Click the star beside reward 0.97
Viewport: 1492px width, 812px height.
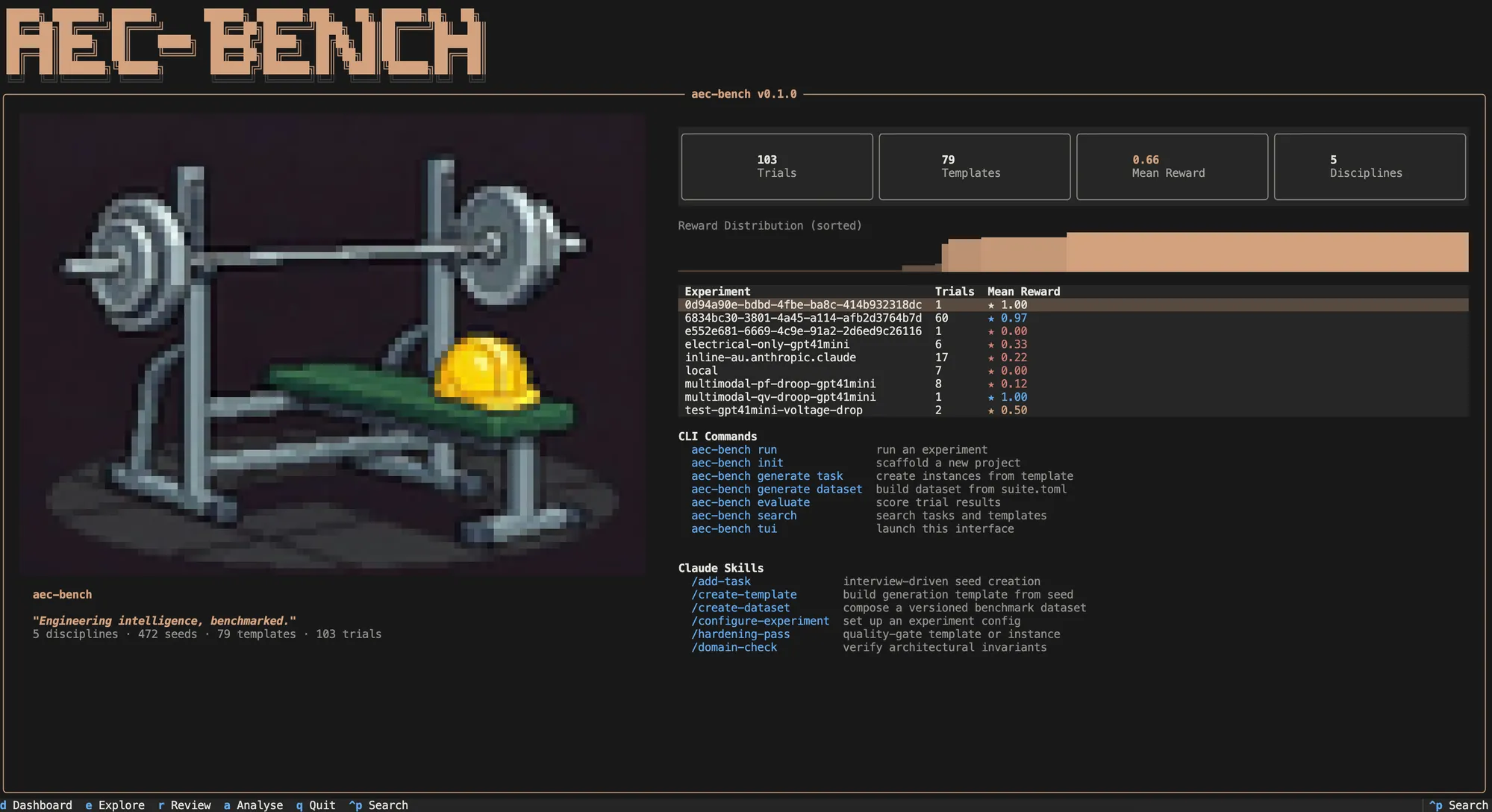pyautogui.click(x=991, y=319)
